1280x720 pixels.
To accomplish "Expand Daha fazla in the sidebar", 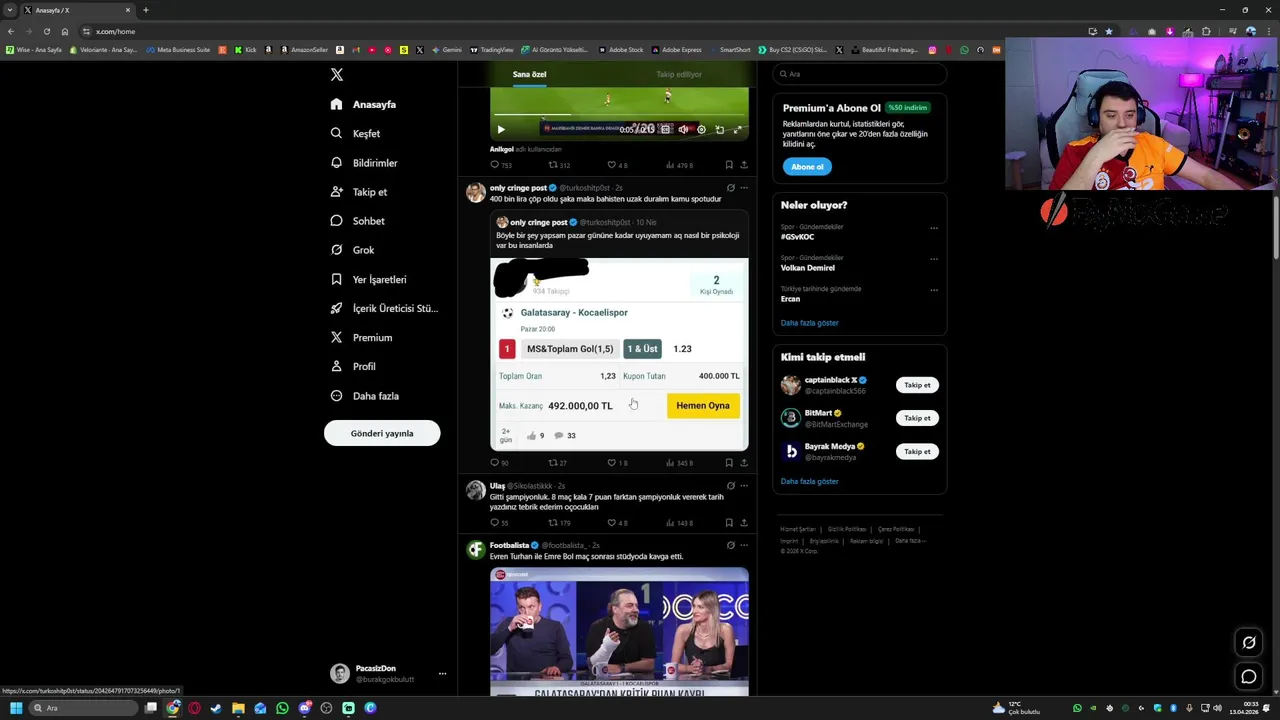I will [365, 396].
